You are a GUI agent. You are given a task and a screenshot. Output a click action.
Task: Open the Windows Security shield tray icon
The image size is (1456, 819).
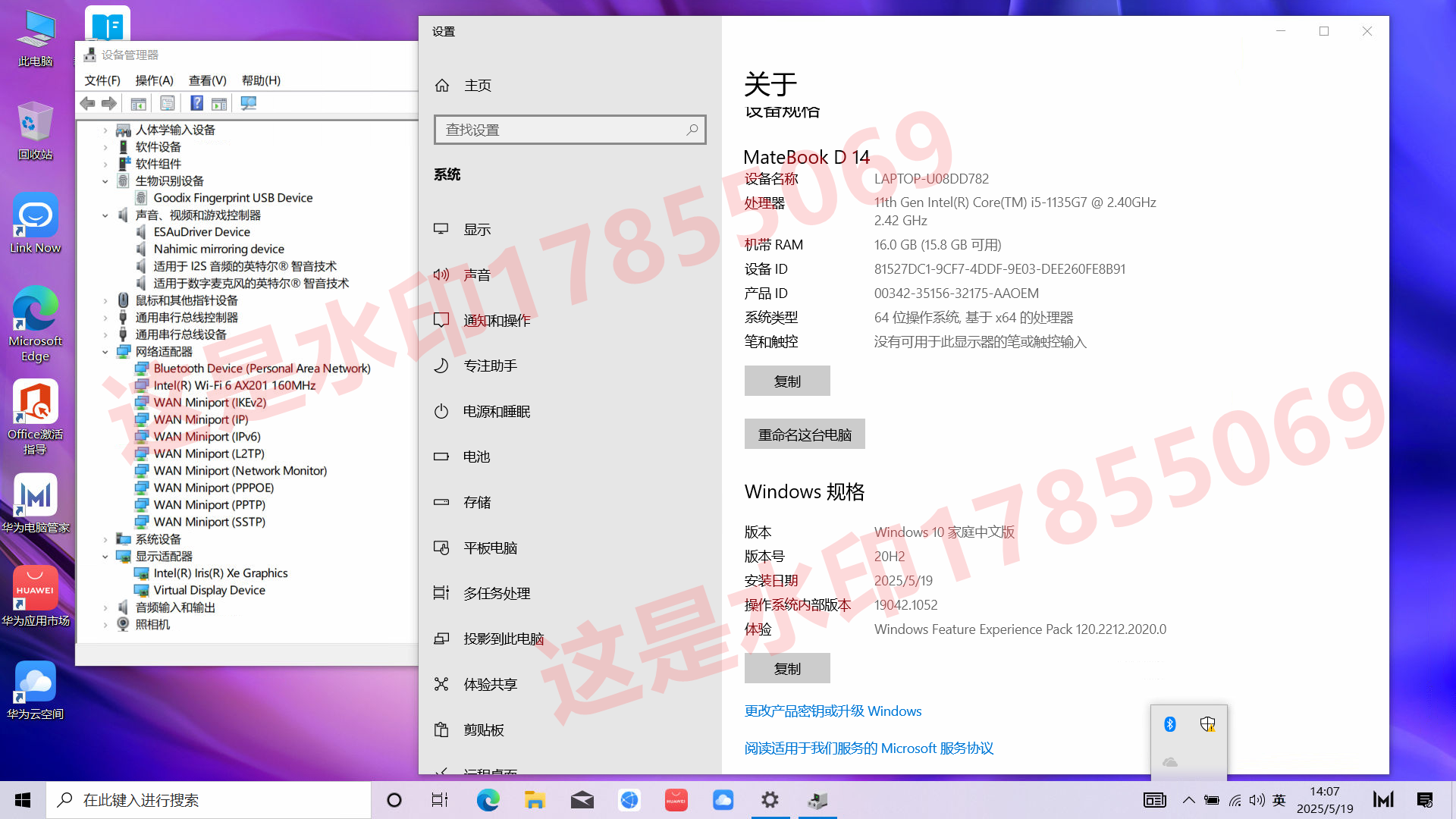tap(1208, 724)
